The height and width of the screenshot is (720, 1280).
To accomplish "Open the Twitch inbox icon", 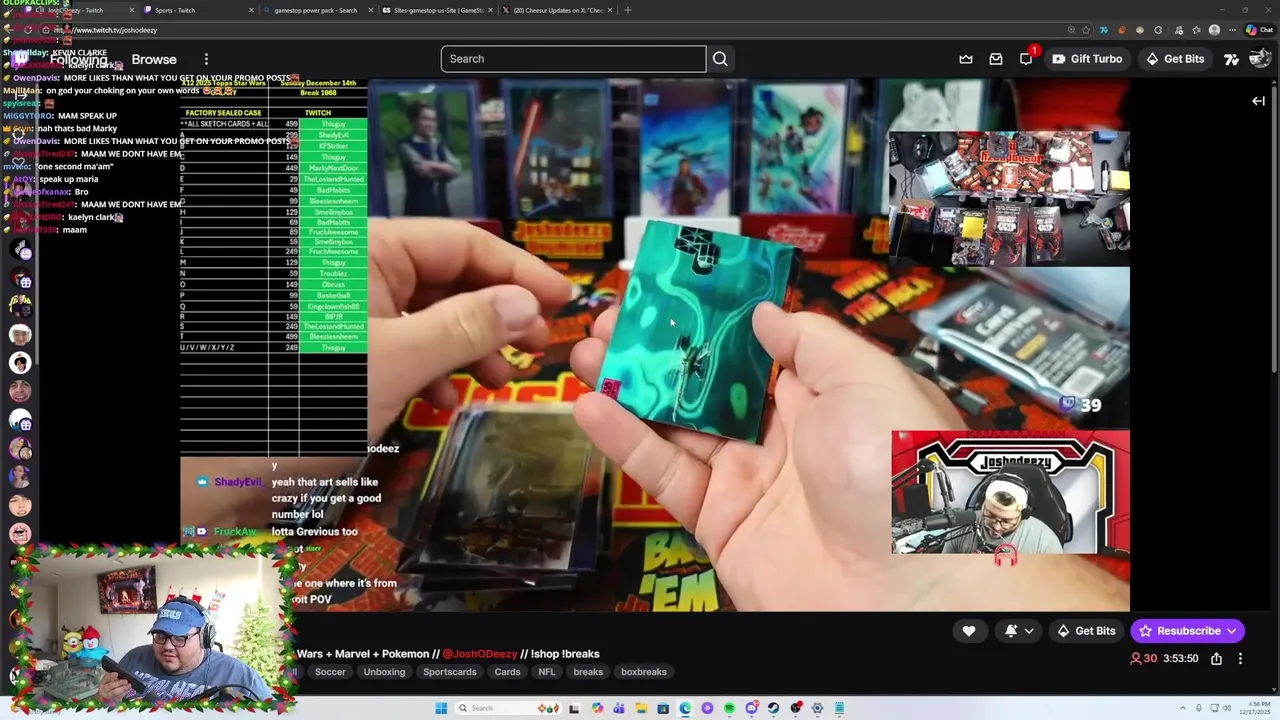I will pos(996,59).
